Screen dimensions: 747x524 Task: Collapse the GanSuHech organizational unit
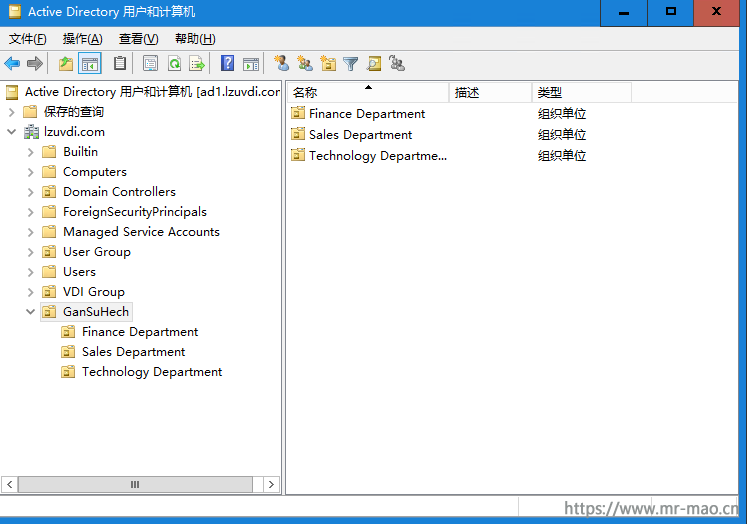pos(31,312)
